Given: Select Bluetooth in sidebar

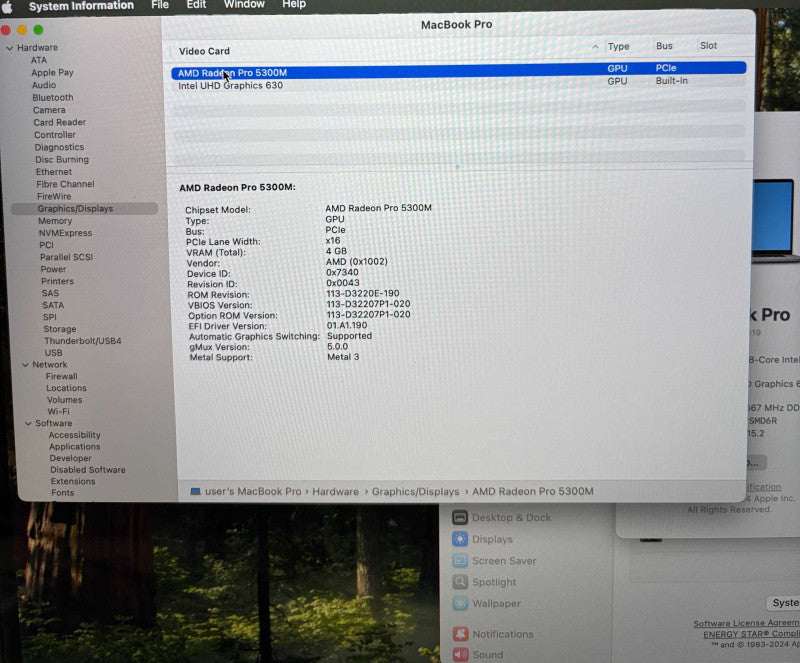Looking at the screenshot, I should [x=53, y=97].
